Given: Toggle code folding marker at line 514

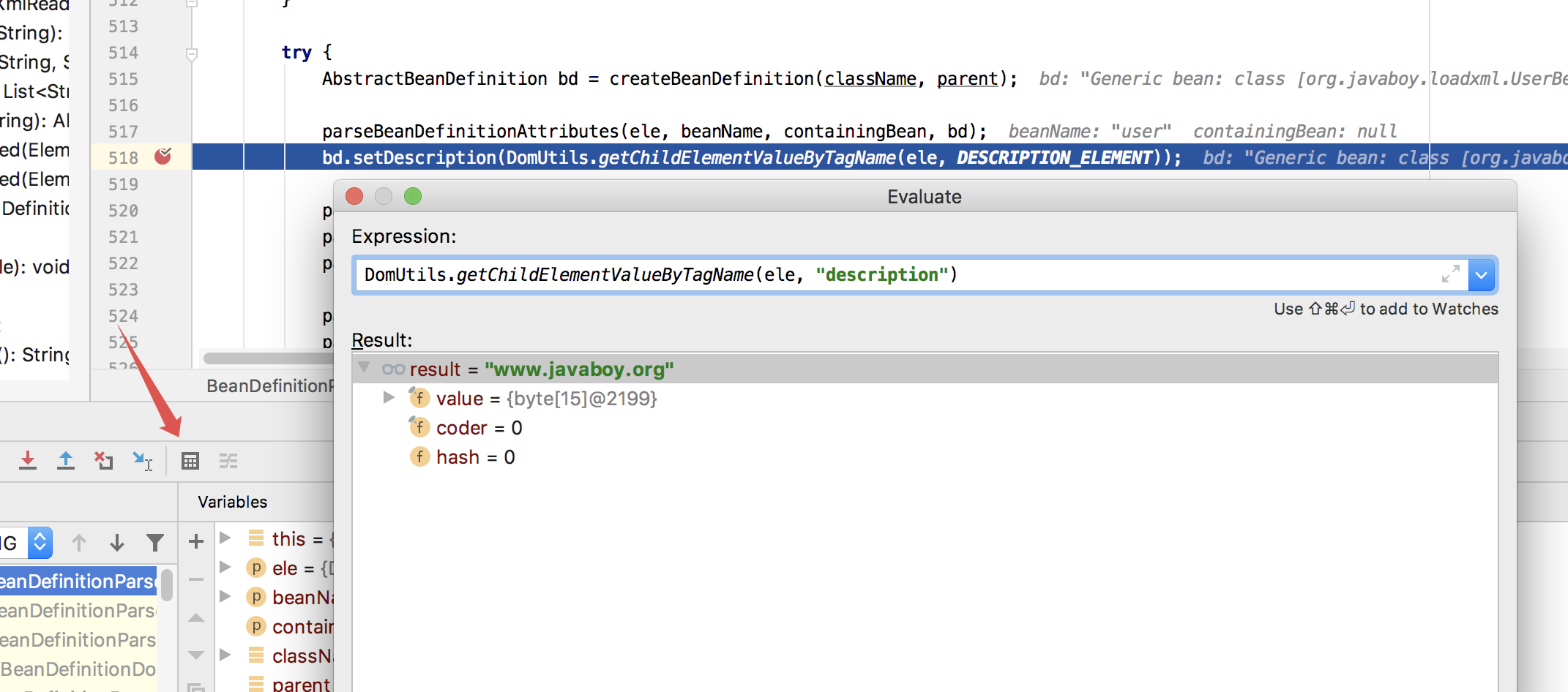Looking at the screenshot, I should (x=192, y=54).
